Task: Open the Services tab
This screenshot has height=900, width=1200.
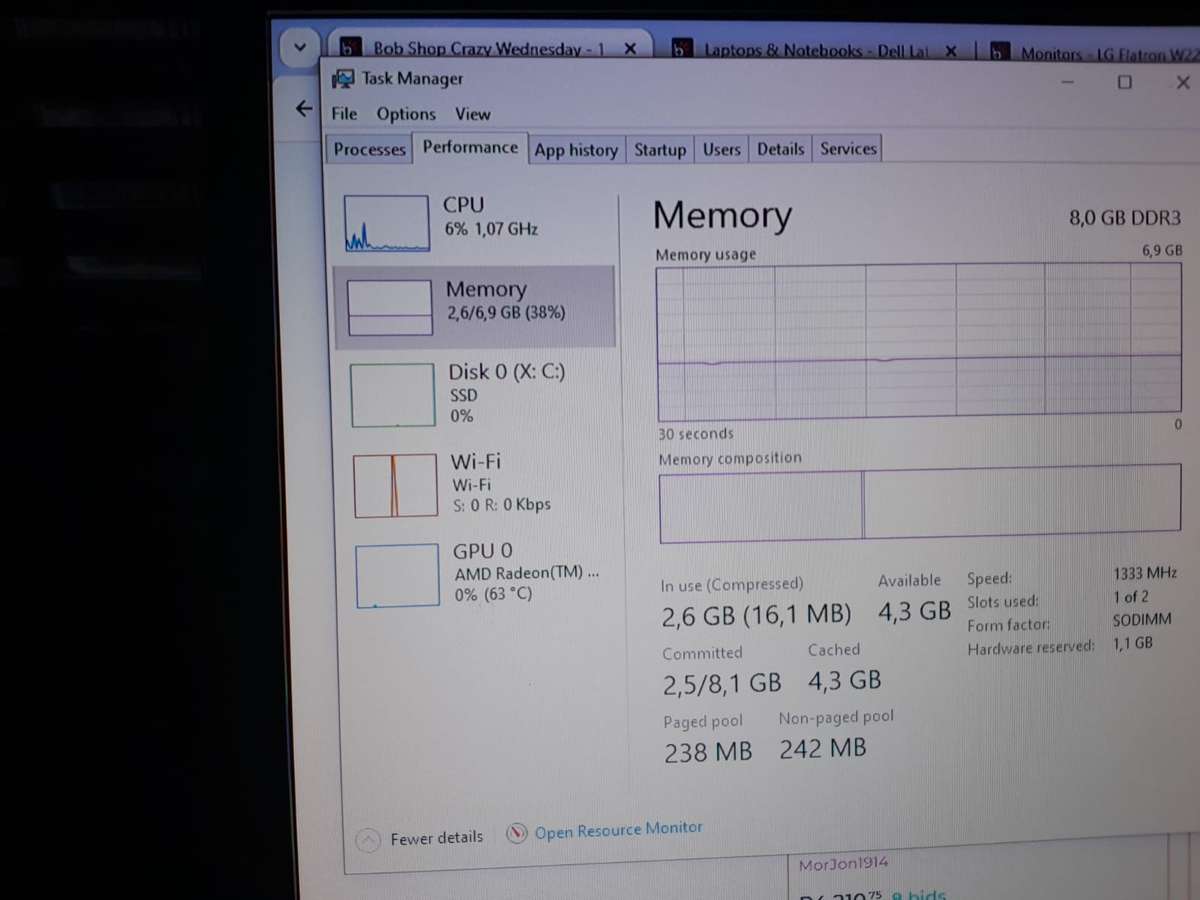Action: pyautogui.click(x=847, y=149)
